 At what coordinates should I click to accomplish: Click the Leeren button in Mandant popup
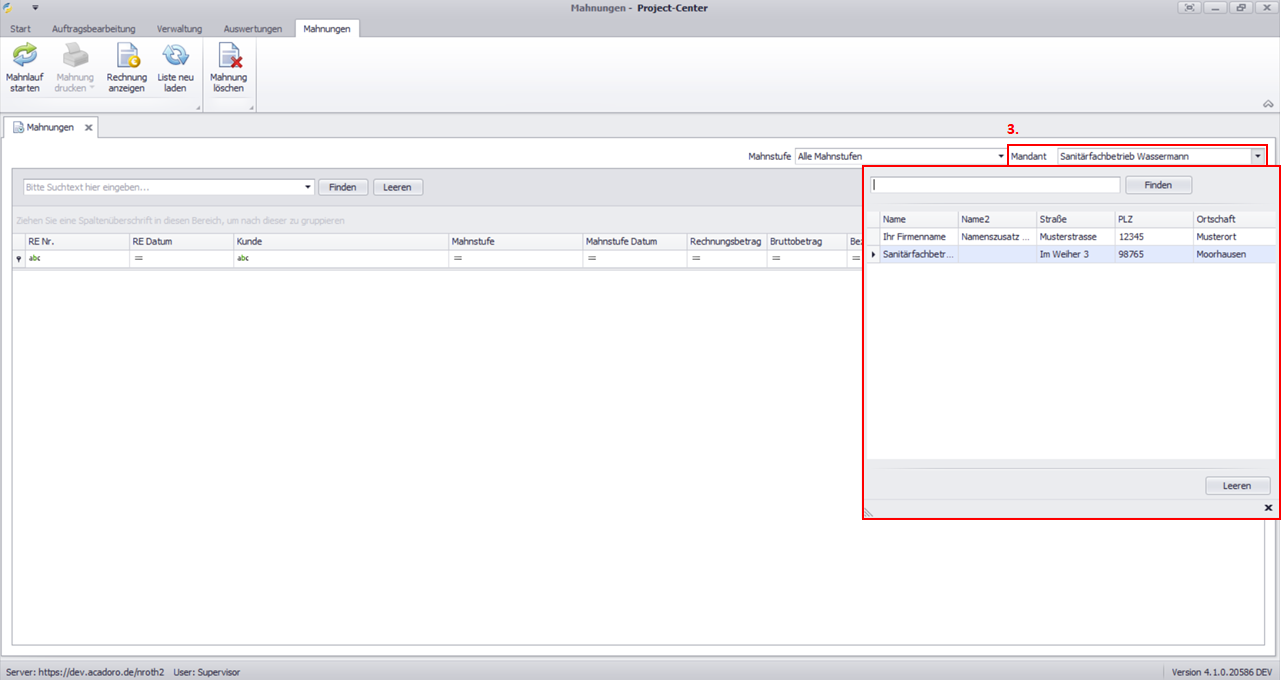(1237, 486)
